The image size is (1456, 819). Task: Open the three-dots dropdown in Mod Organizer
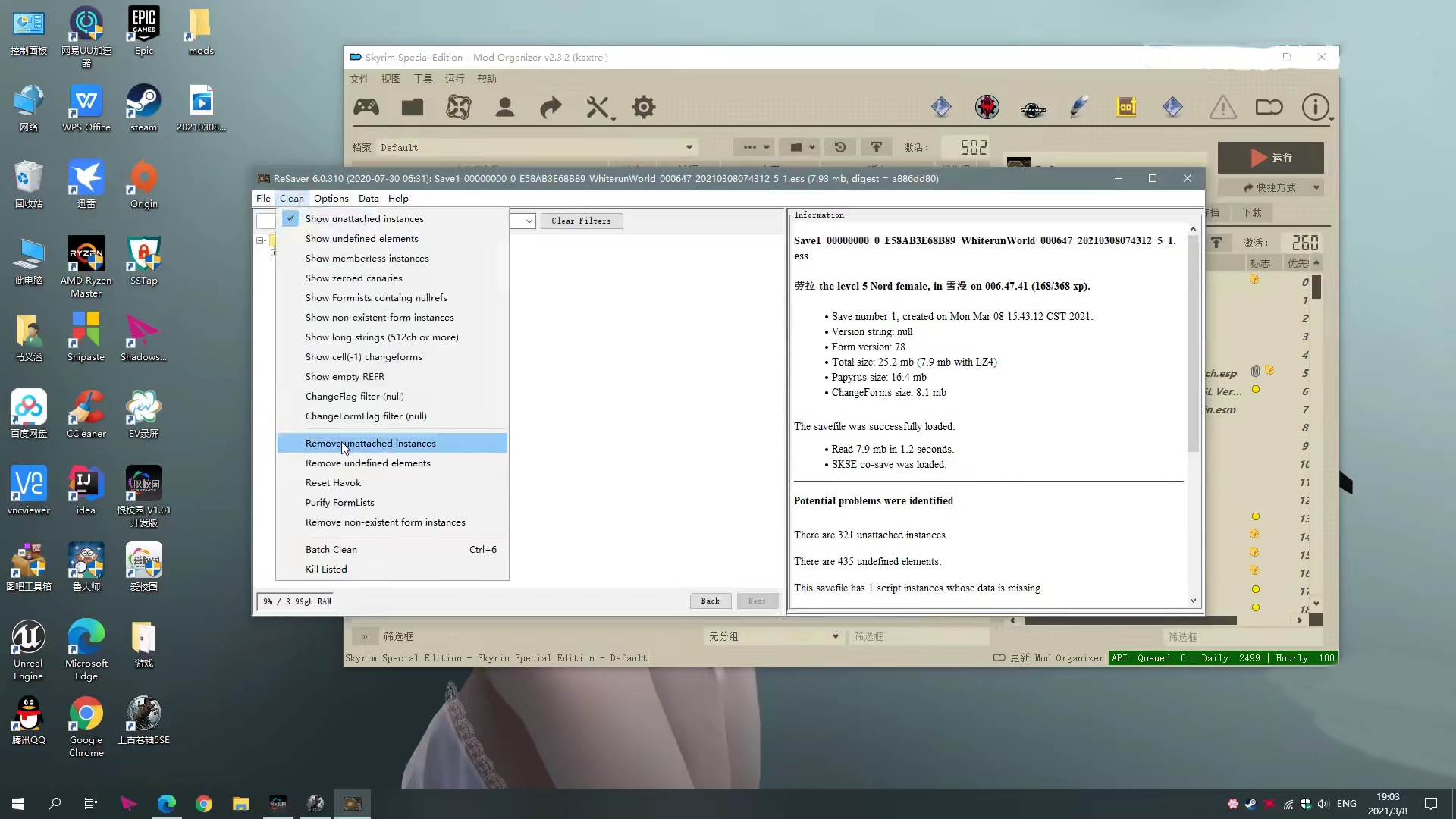point(753,147)
